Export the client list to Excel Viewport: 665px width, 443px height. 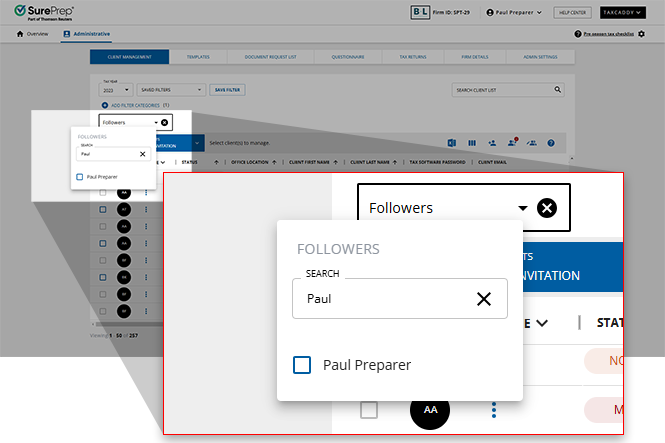click(452, 143)
